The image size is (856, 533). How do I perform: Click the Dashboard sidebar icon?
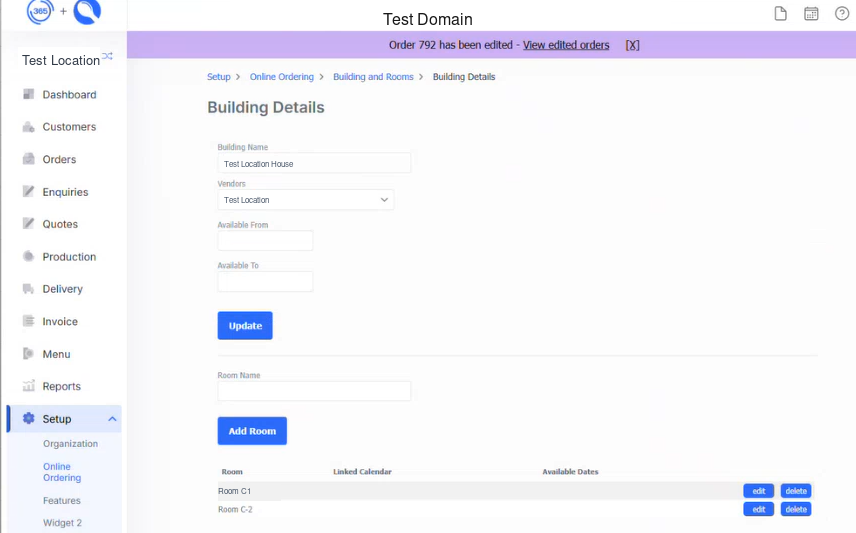click(28, 94)
